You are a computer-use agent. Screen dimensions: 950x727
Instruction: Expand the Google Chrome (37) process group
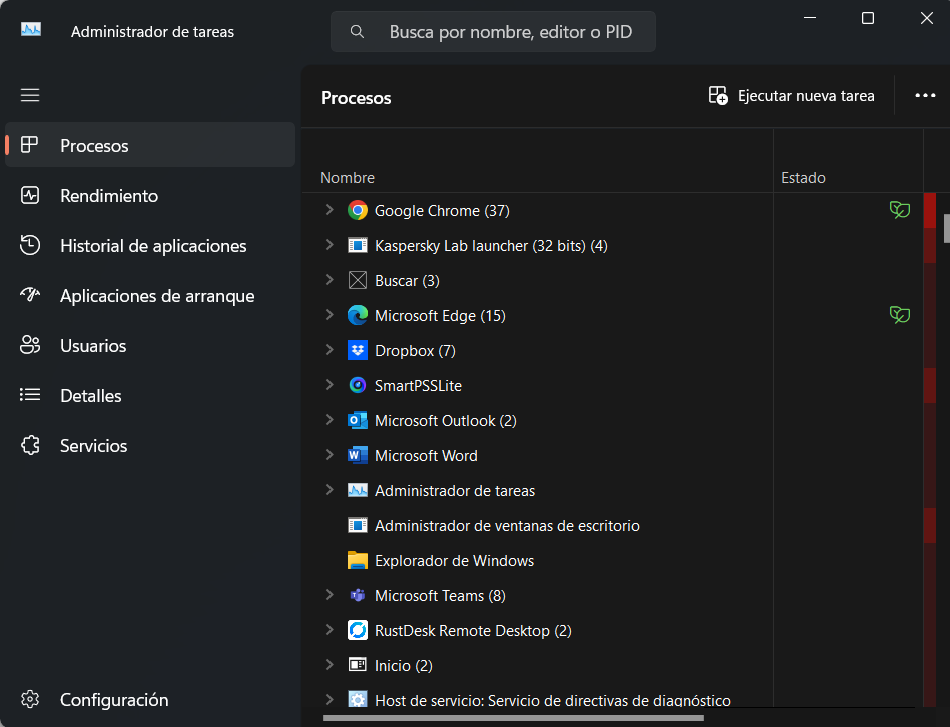point(329,210)
